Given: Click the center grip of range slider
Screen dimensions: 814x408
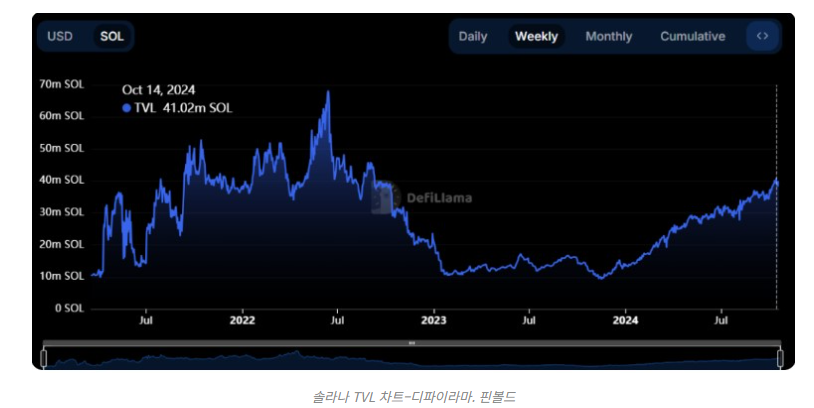Looking at the screenshot, I should pyautogui.click(x=411, y=343).
